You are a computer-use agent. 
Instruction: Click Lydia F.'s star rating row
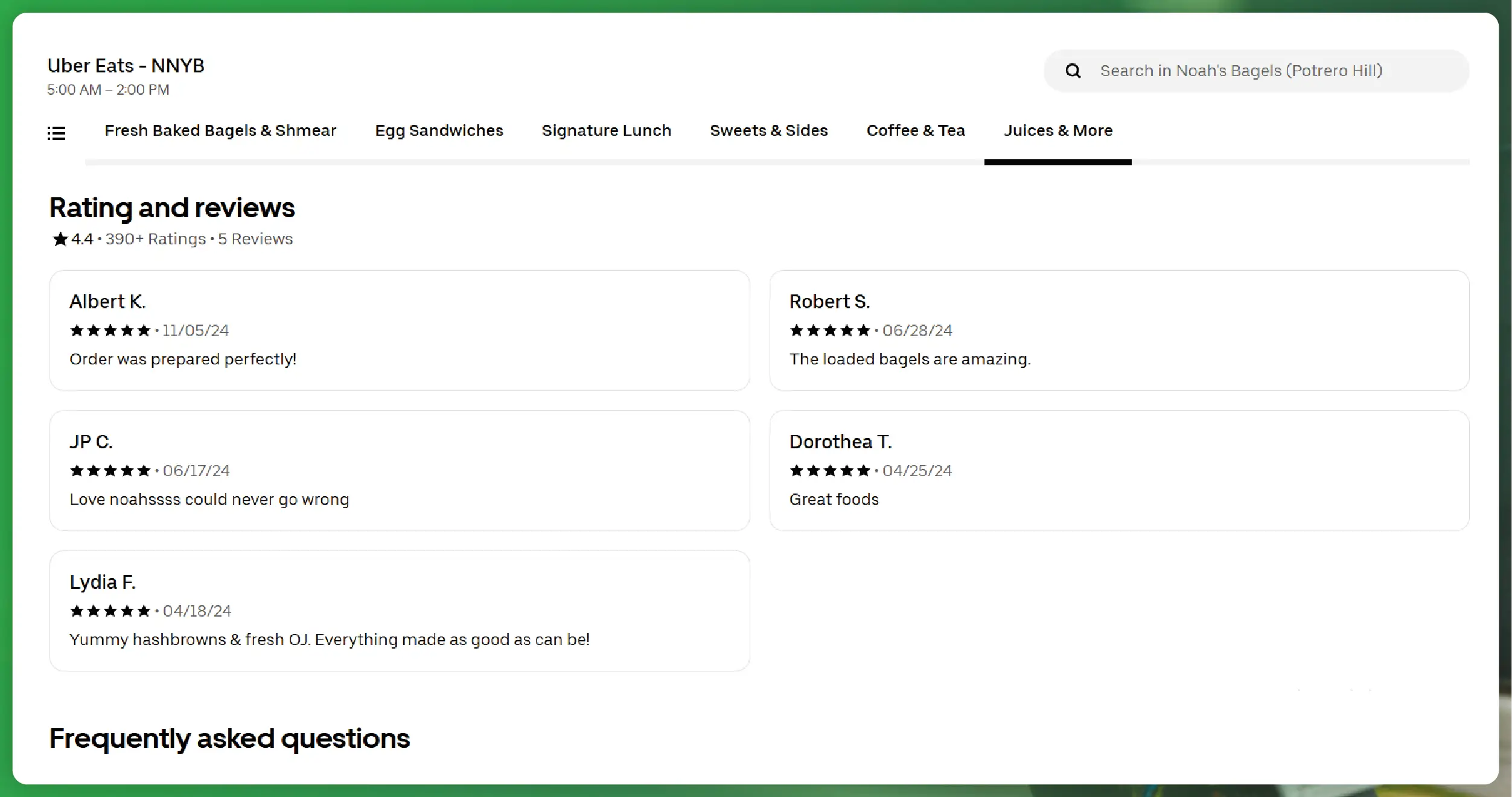point(110,611)
